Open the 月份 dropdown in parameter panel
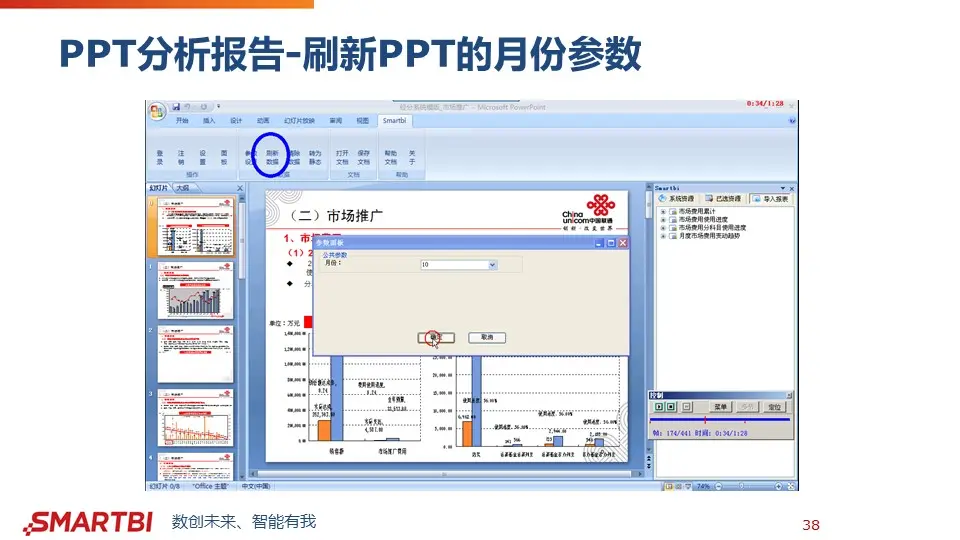Image resolution: width=960 pixels, height=540 pixels. click(x=492, y=264)
